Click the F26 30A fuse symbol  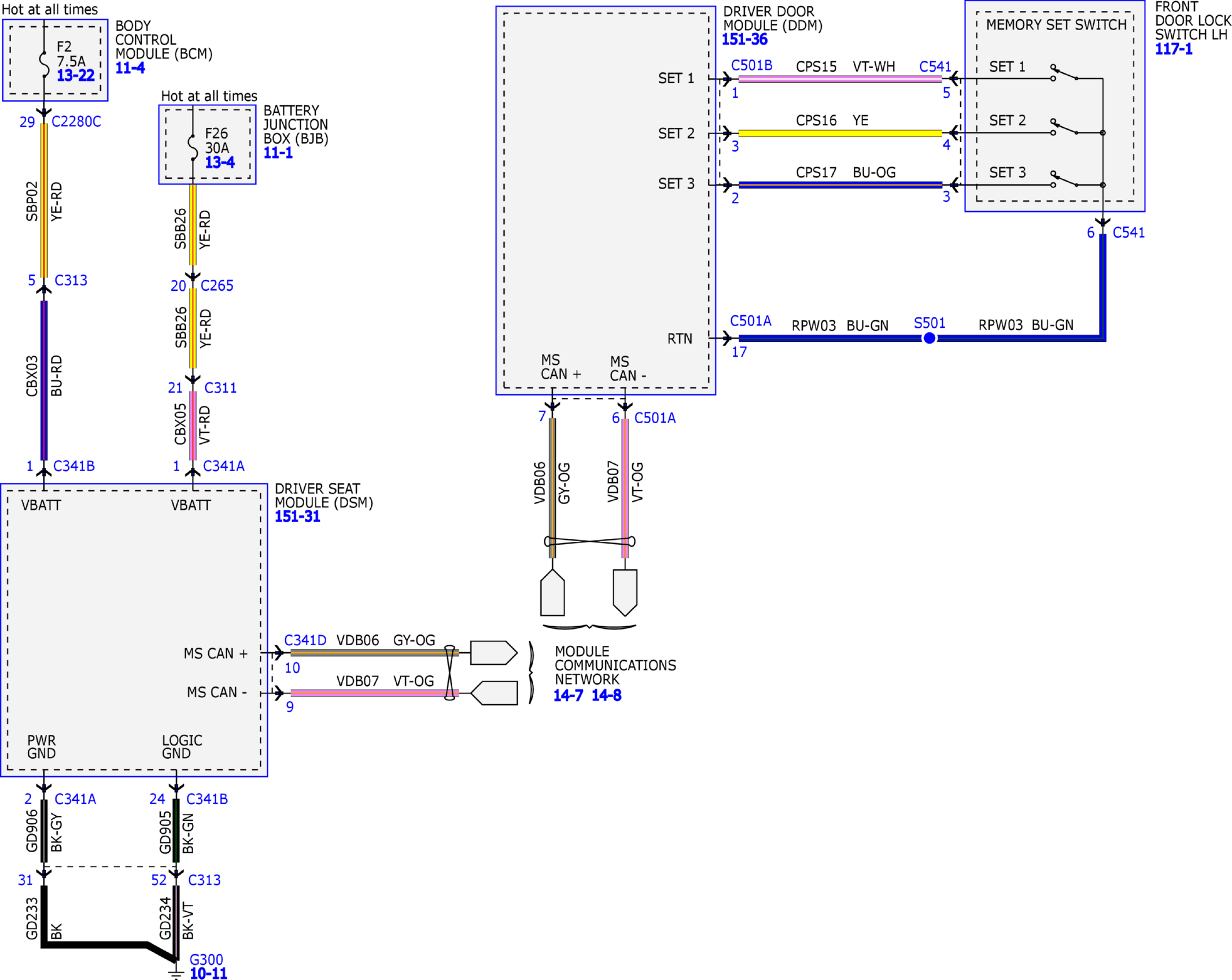point(193,147)
